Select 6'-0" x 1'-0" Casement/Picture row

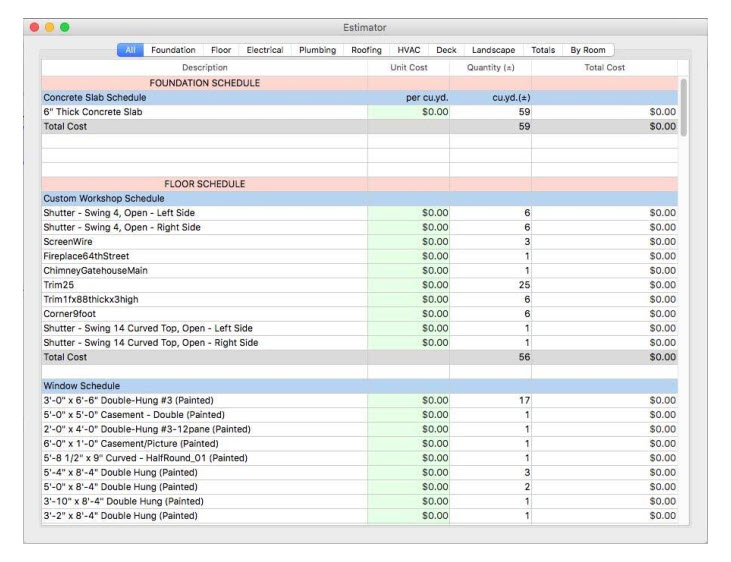click(x=359, y=444)
